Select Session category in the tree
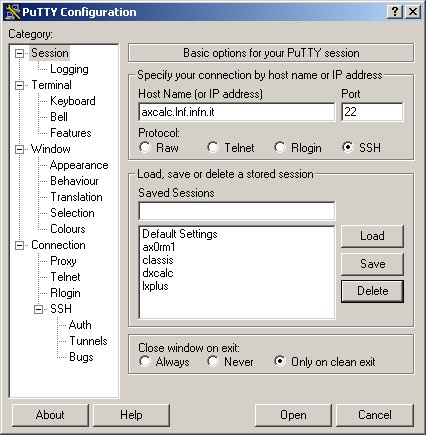Image resolution: width=426 pixels, height=435 pixels. coord(50,53)
